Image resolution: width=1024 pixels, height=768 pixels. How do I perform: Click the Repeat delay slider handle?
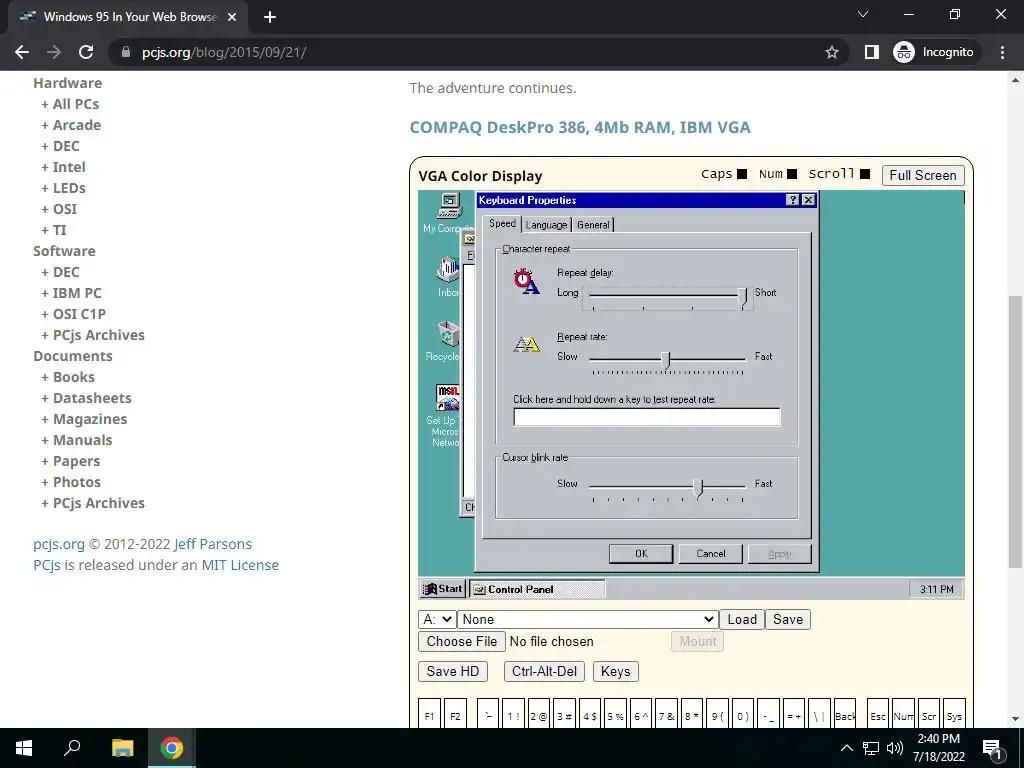pyautogui.click(x=743, y=297)
